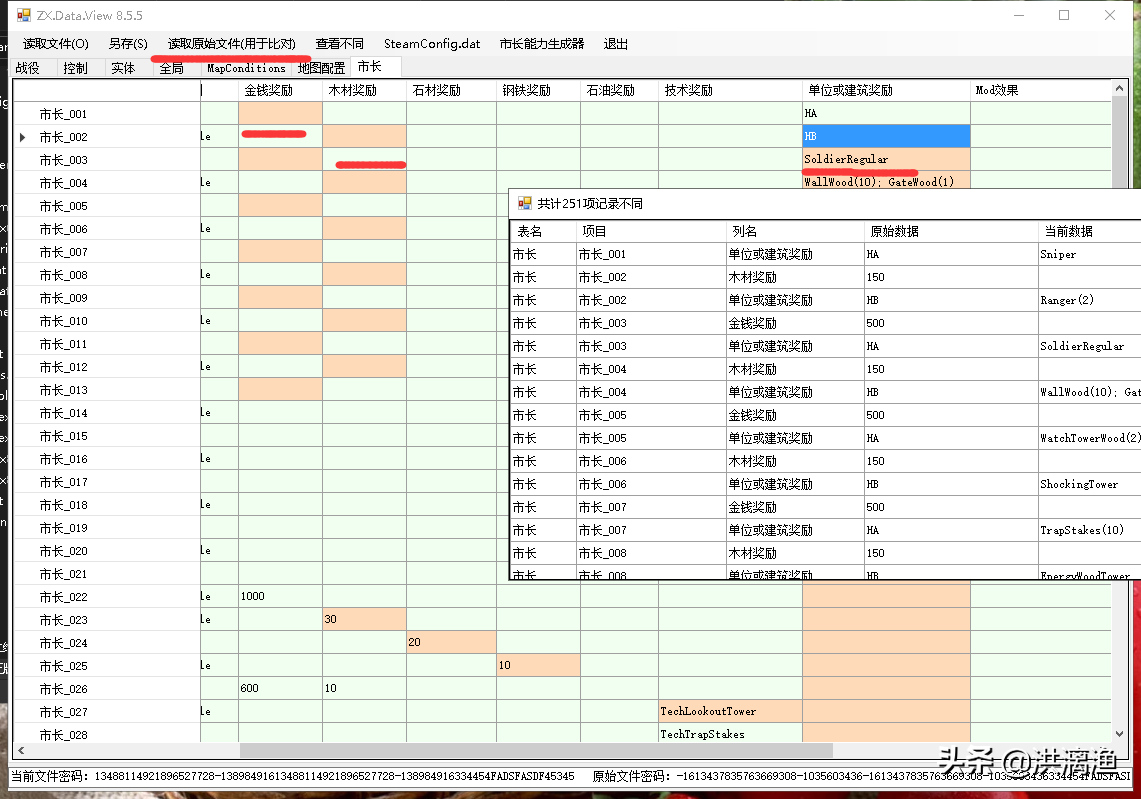This screenshot has height=799, width=1141.
Task: Open the 查看不同 menu item
Action: tap(340, 44)
